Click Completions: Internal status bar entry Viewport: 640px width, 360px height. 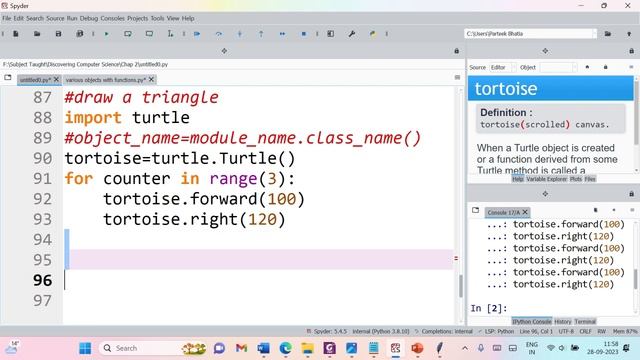click(x=444, y=331)
